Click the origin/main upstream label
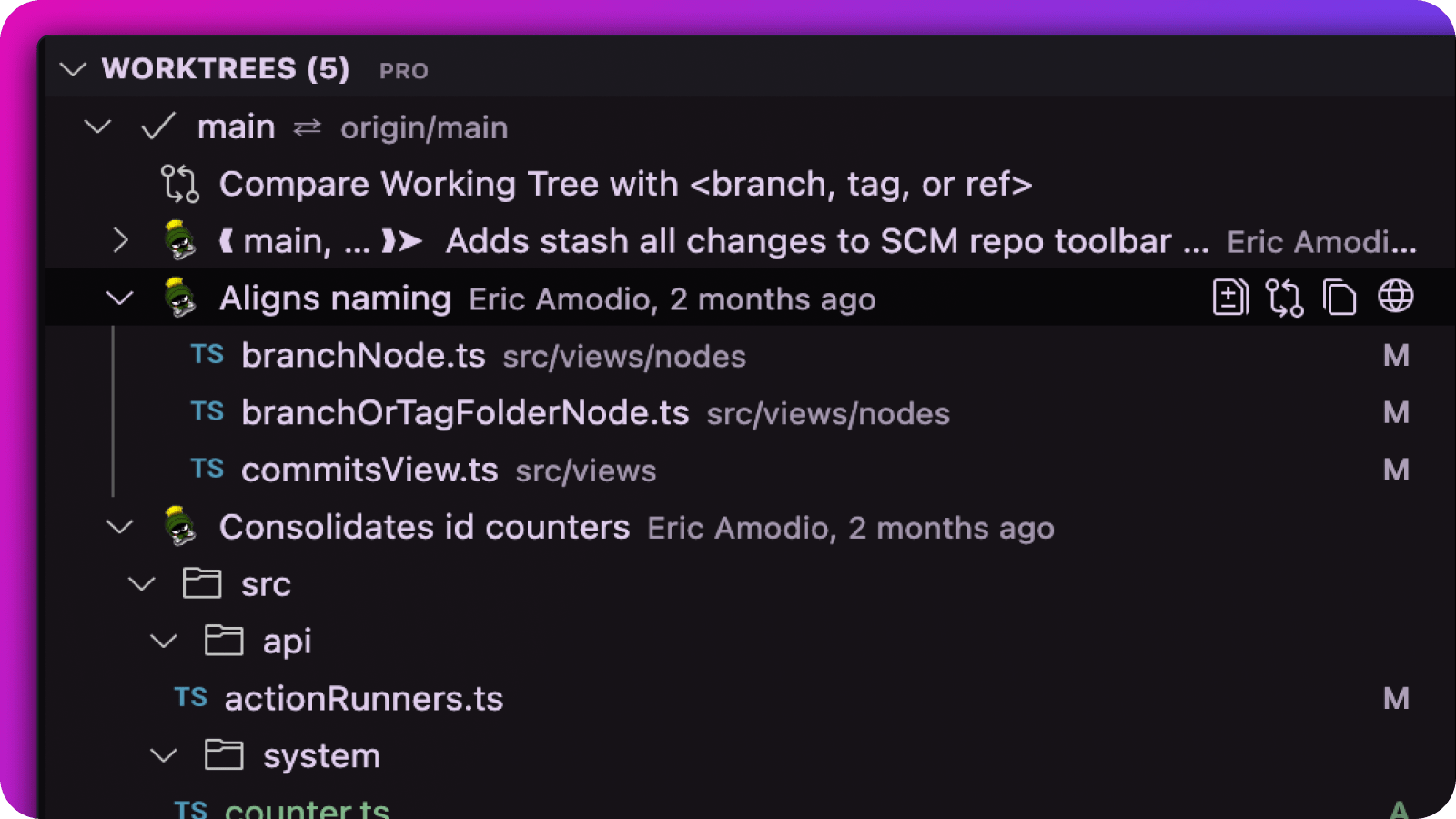Viewport: 1456px width, 819px height. click(x=424, y=127)
